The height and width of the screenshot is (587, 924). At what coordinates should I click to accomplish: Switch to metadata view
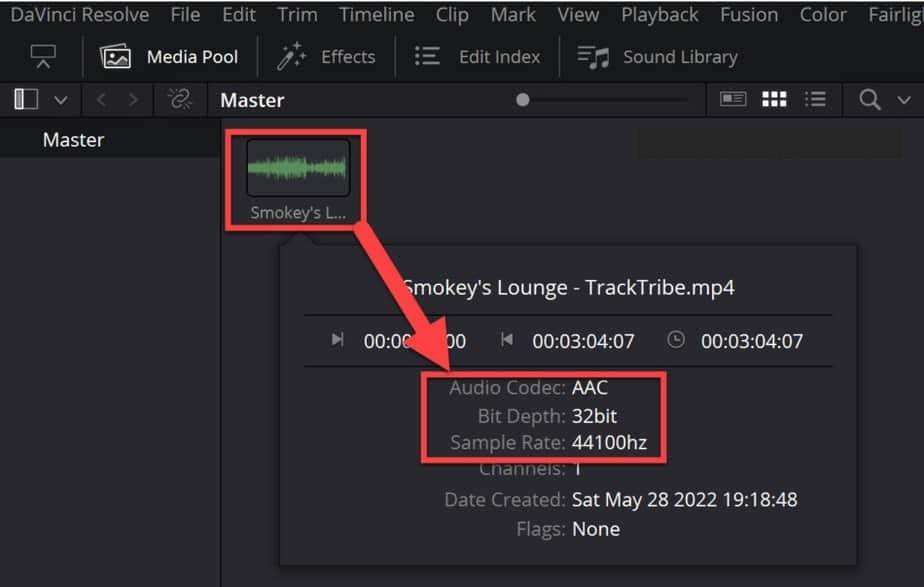click(732, 99)
